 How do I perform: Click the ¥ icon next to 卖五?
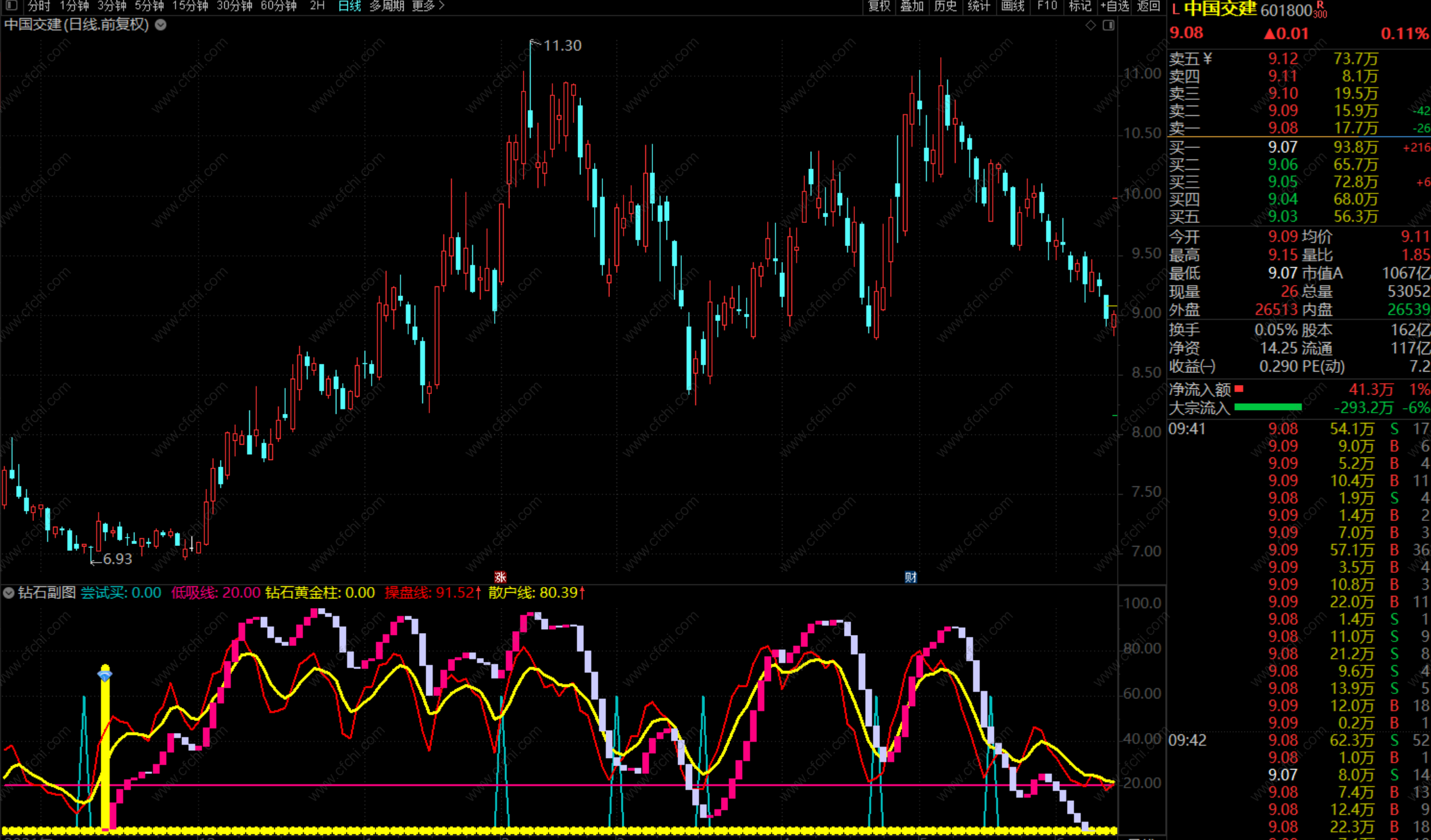point(1208,59)
